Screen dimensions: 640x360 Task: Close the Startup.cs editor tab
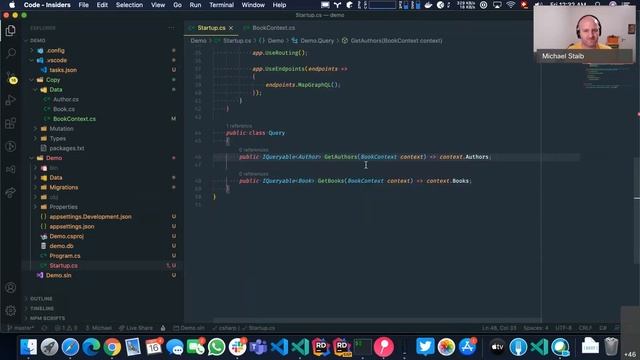tap(231, 28)
